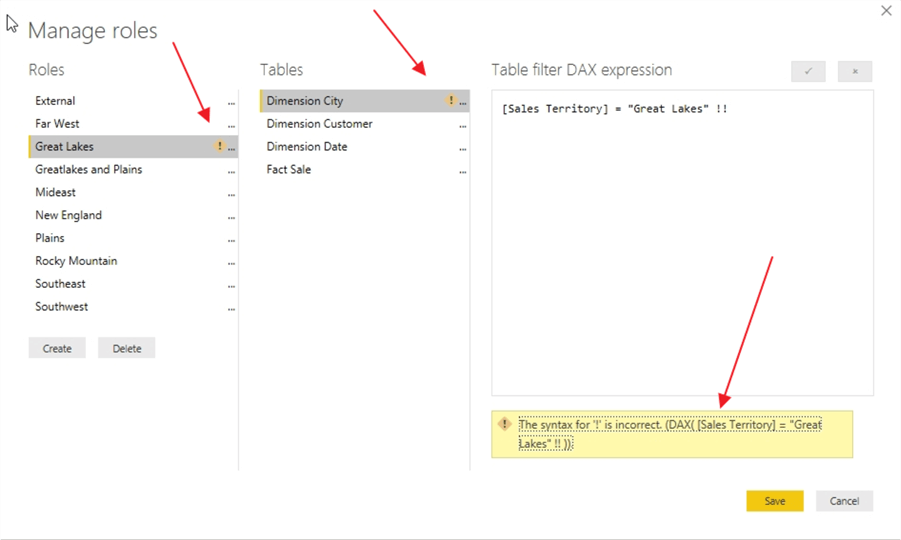
Task: Open more options for Far West role
Action: (x=232, y=125)
